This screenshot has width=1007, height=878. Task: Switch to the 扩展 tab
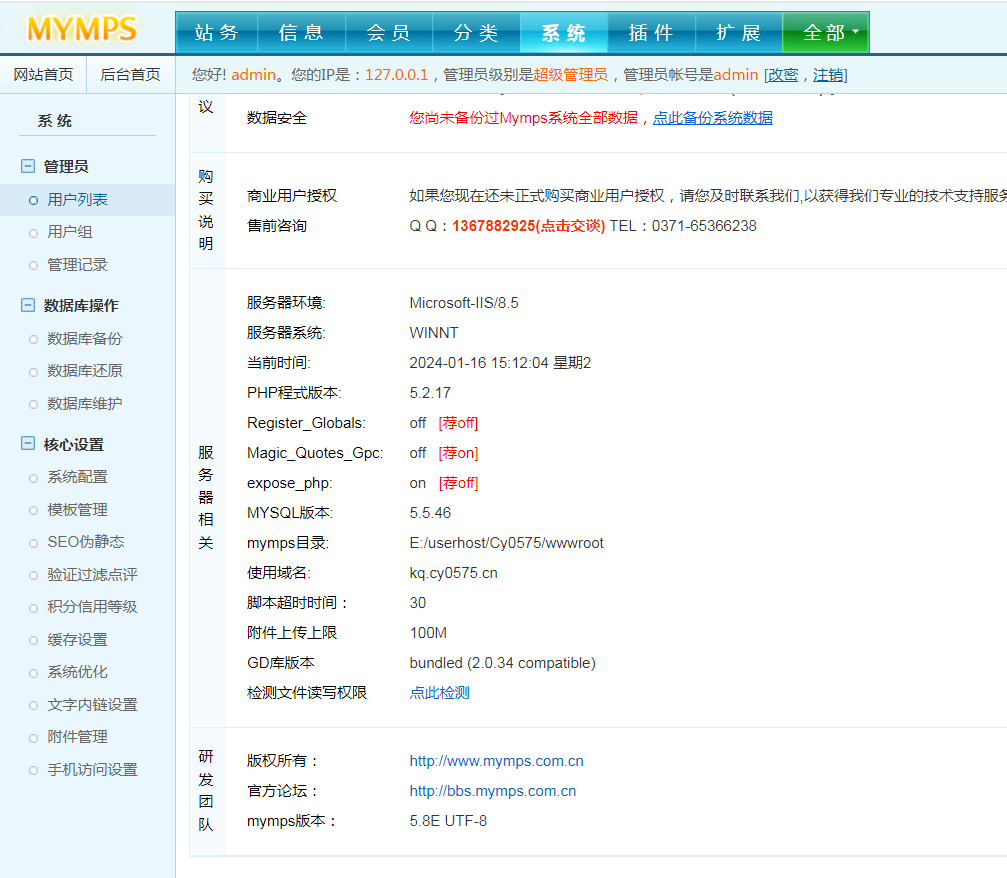[x=739, y=33]
